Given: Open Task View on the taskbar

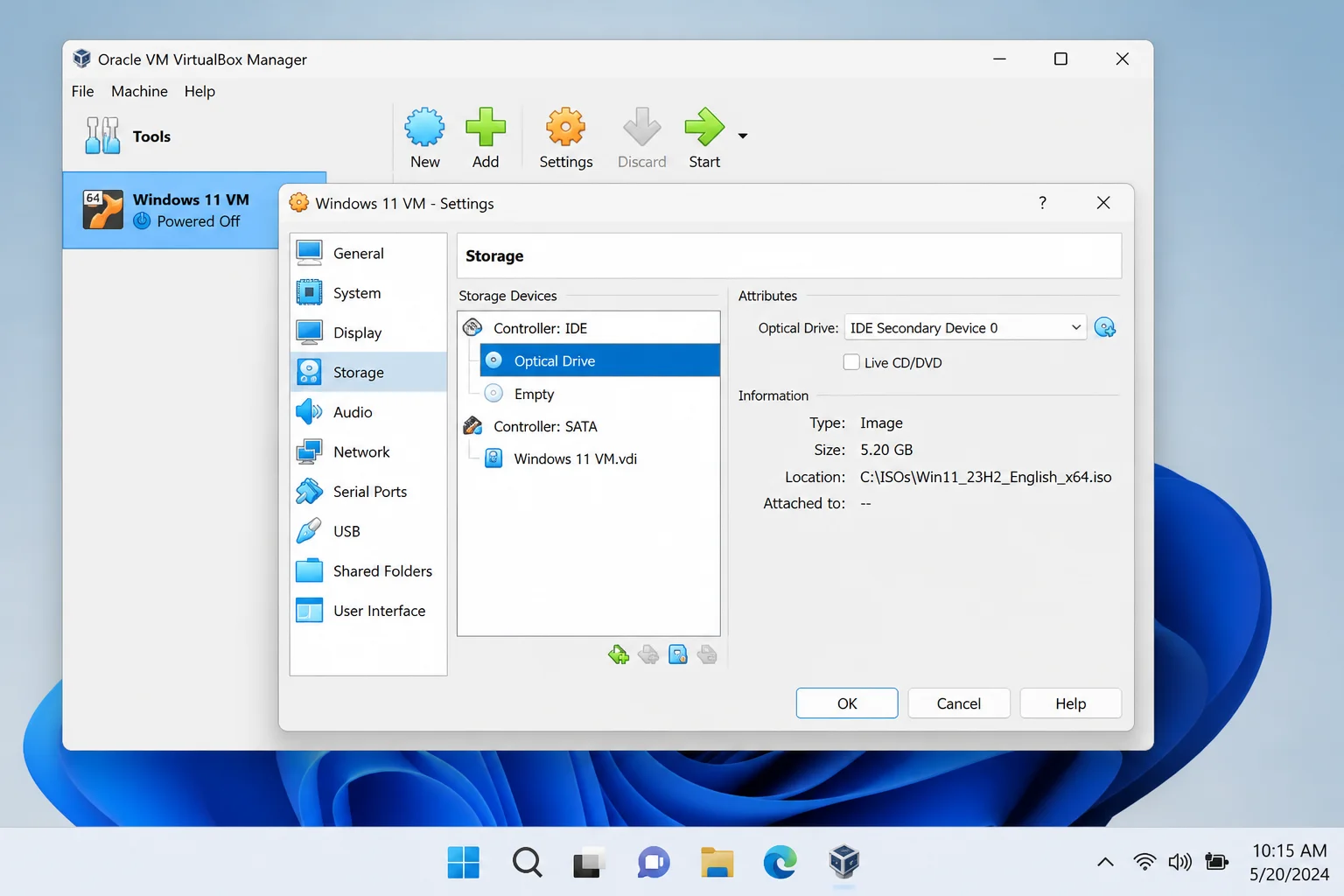Looking at the screenshot, I should coord(590,863).
